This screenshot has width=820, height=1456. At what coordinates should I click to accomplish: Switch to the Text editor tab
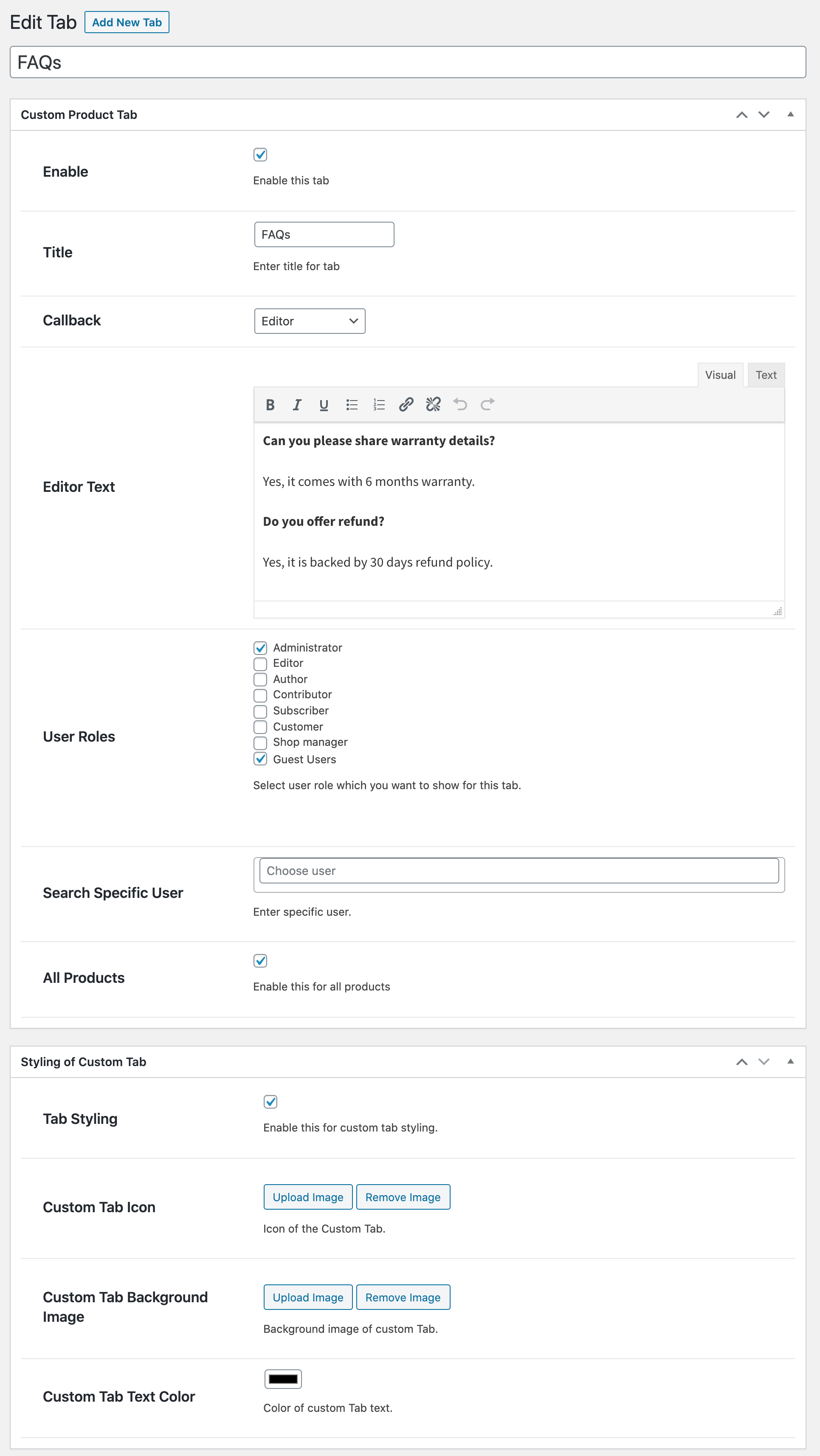[766, 374]
